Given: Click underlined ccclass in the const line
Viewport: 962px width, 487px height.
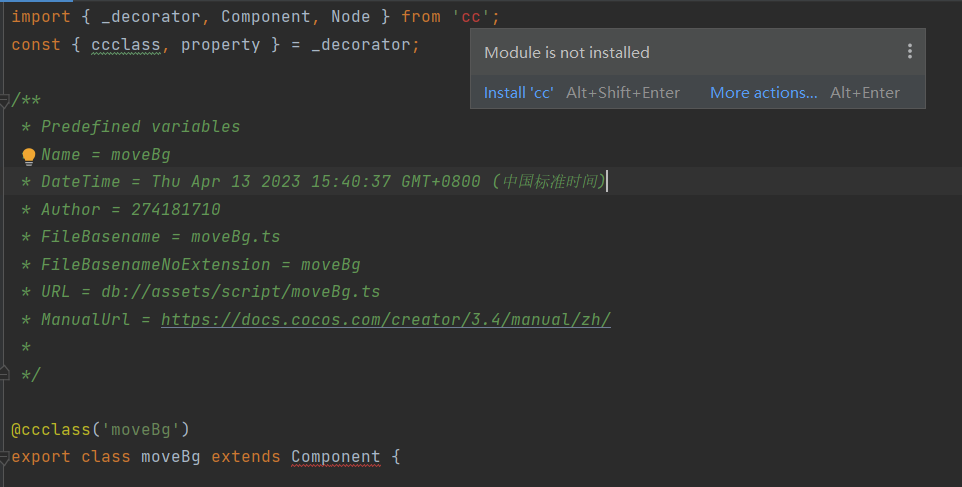Looking at the screenshot, I should coord(126,45).
